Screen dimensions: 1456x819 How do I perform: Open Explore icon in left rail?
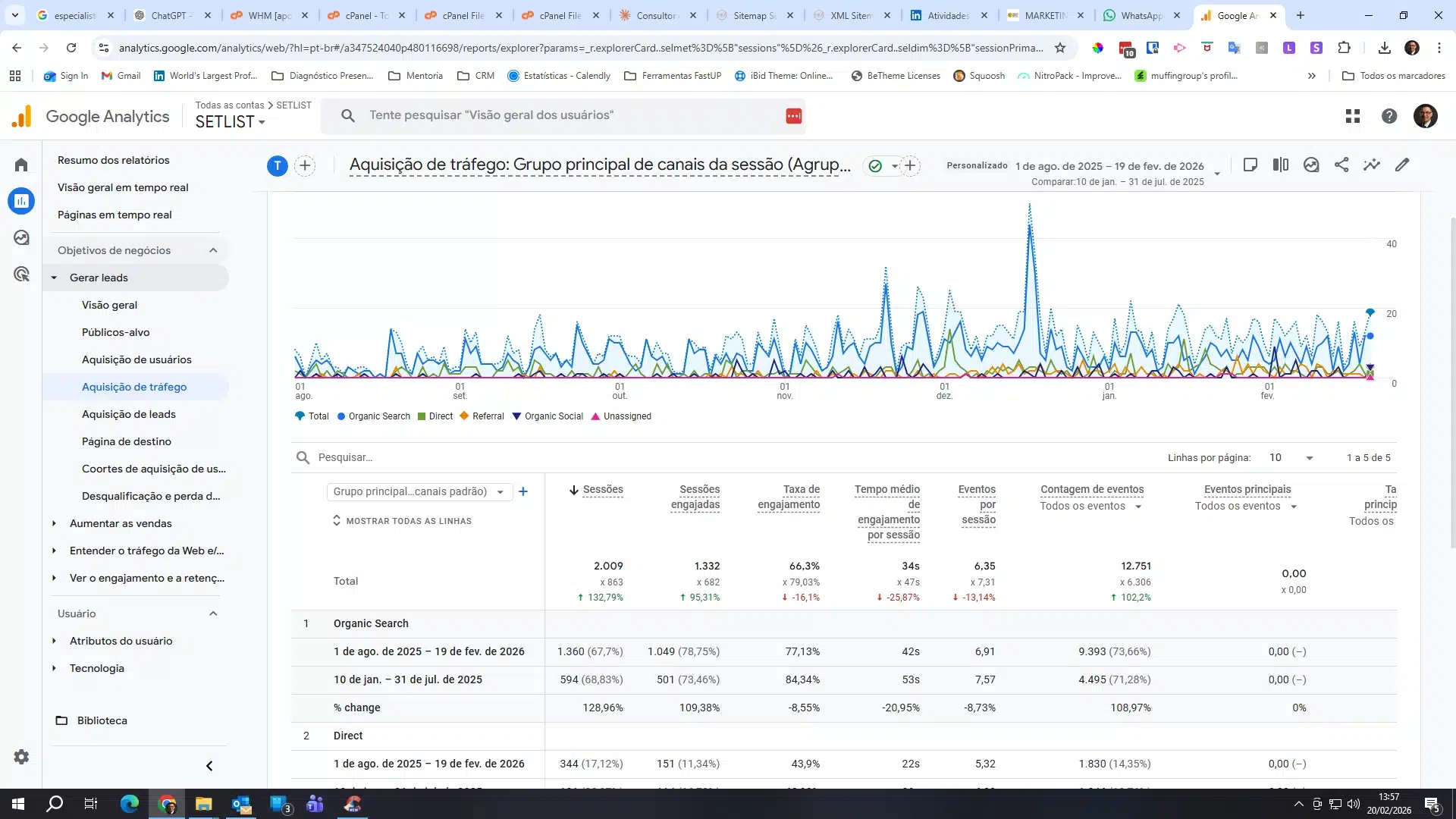click(x=21, y=237)
